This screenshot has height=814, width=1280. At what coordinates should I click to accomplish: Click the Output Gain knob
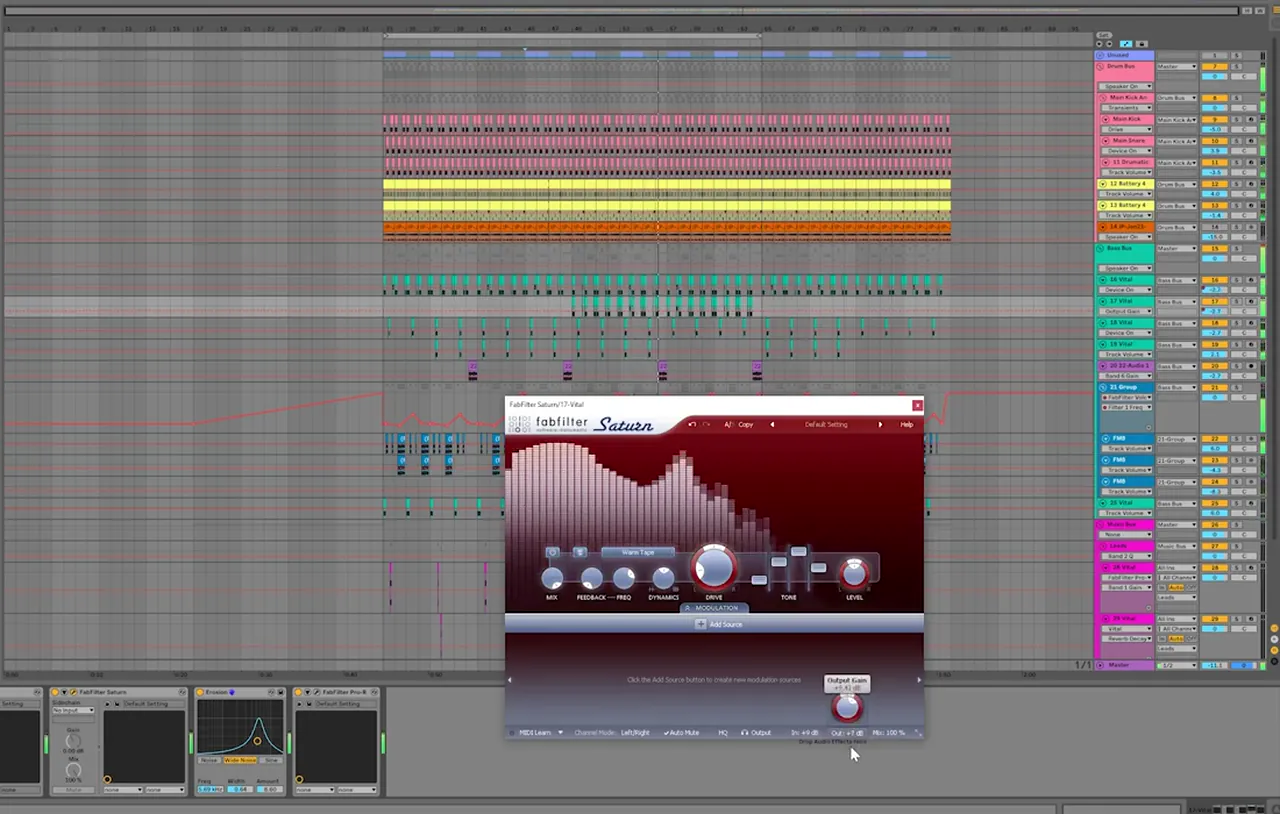(x=847, y=707)
